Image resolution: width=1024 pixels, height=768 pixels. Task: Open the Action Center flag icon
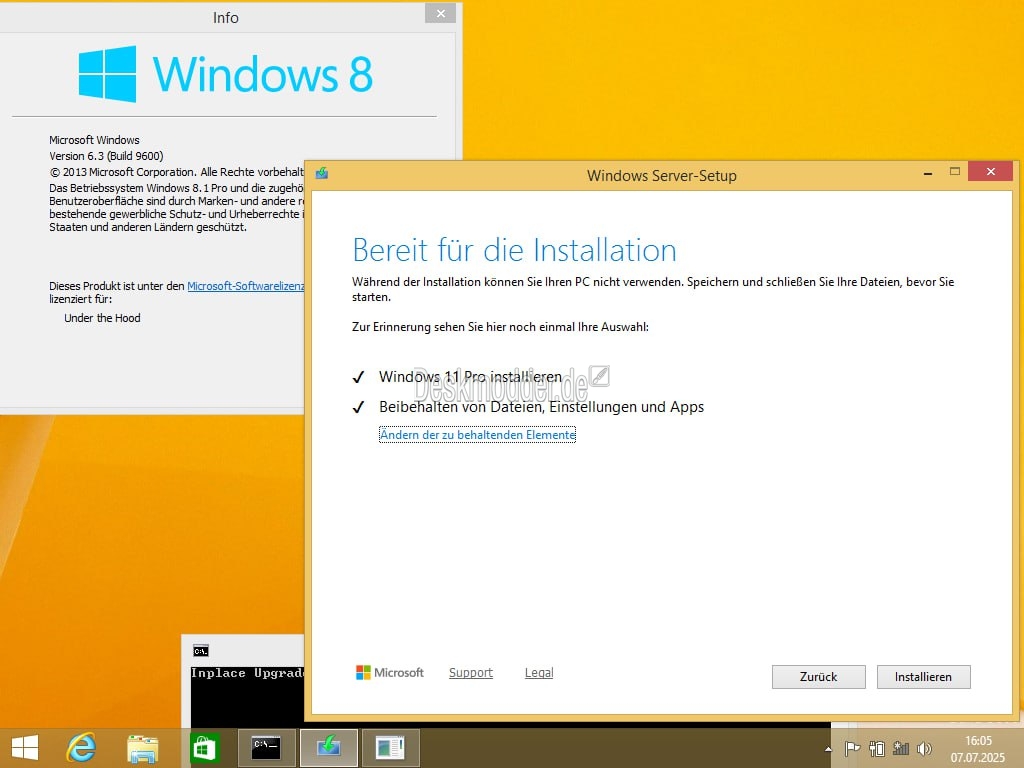point(852,749)
